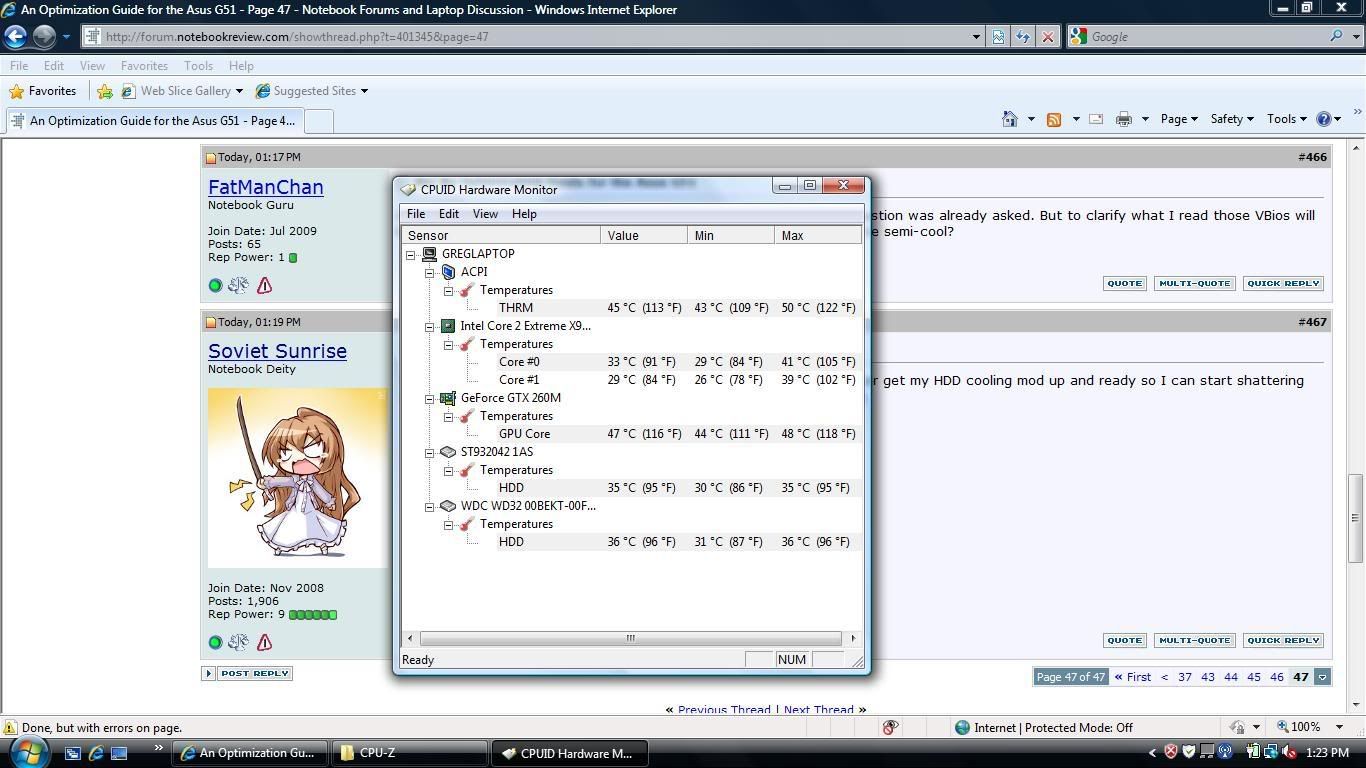This screenshot has height=768, width=1366.
Task: Collapse the WDC WD32 00BEKT drive node
Action: coord(430,506)
